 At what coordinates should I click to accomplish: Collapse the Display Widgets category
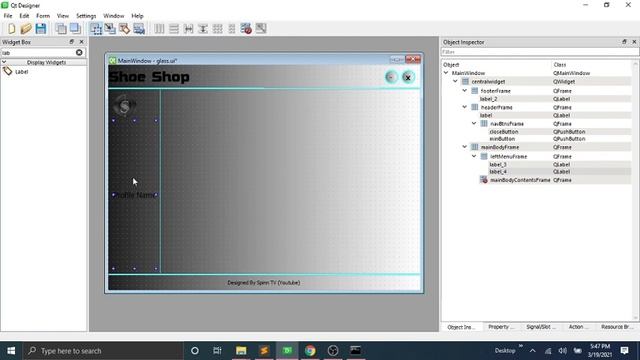pyautogui.click(x=4, y=62)
